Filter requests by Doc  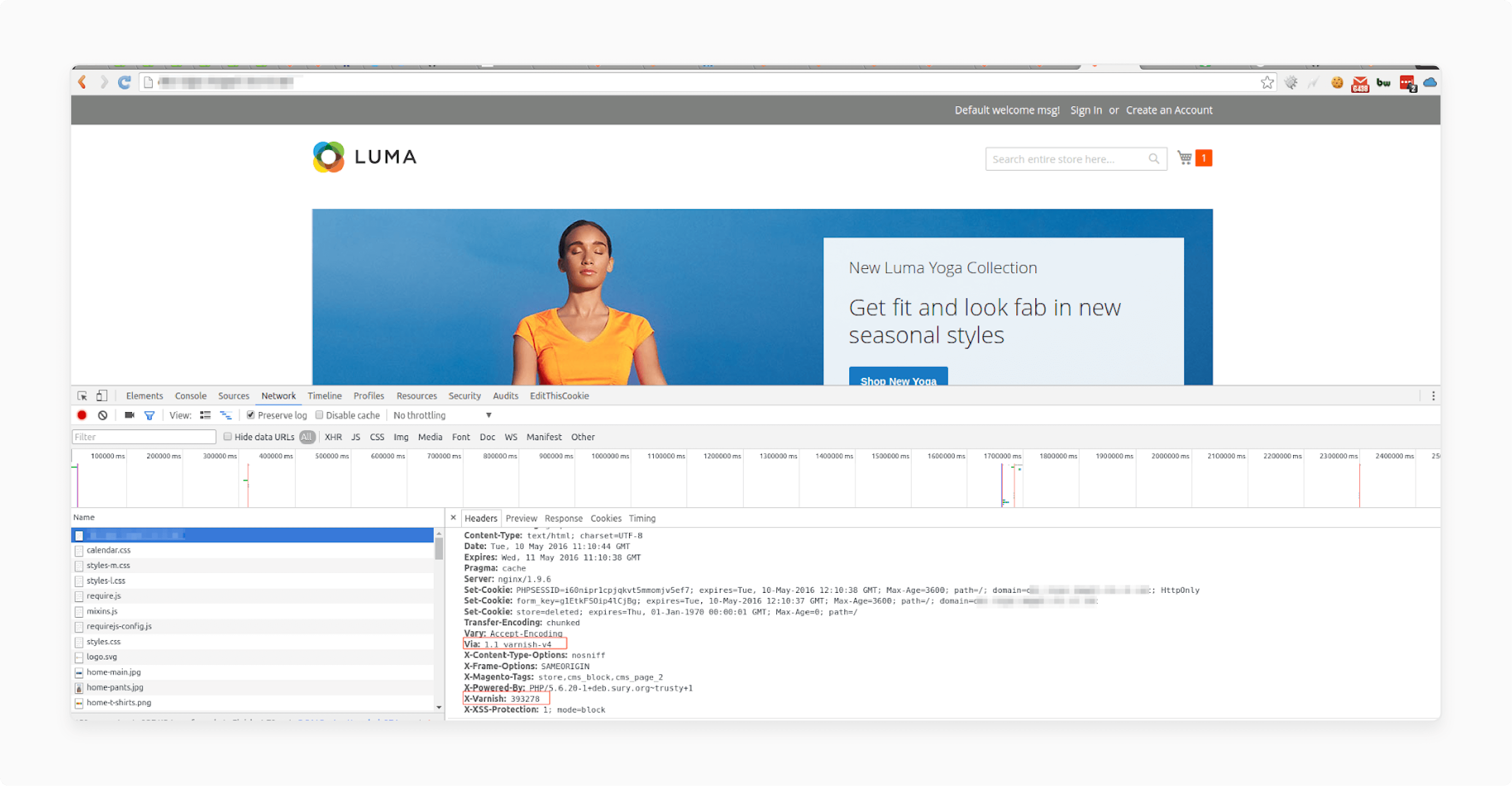[487, 437]
